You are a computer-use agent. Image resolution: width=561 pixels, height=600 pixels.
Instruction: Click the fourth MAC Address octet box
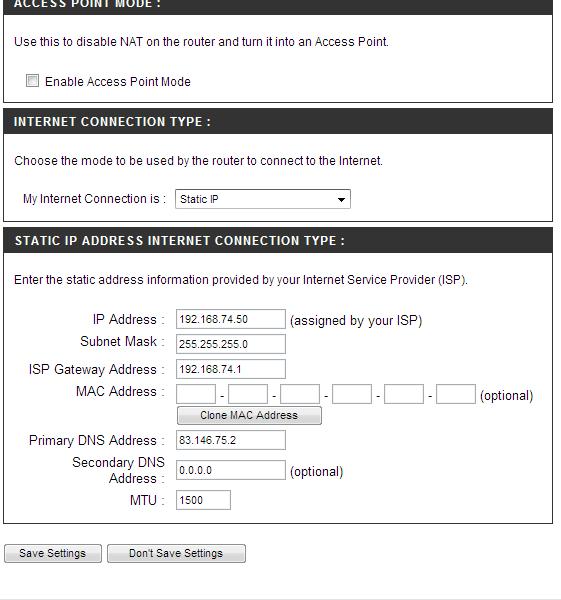352,394
